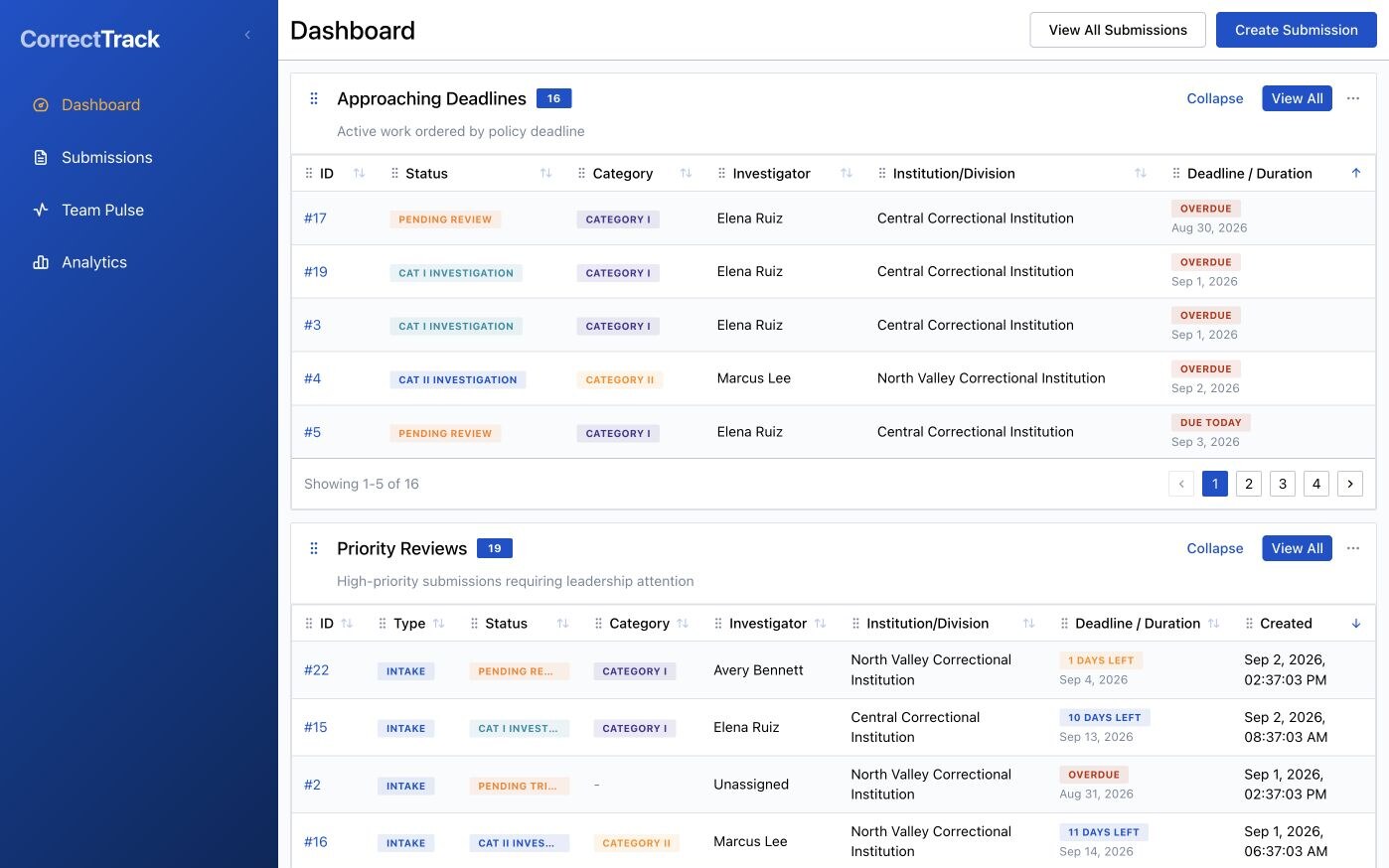Image resolution: width=1389 pixels, height=868 pixels.
Task: Sort Approaching Deadlines by Category
Action: coord(686,173)
